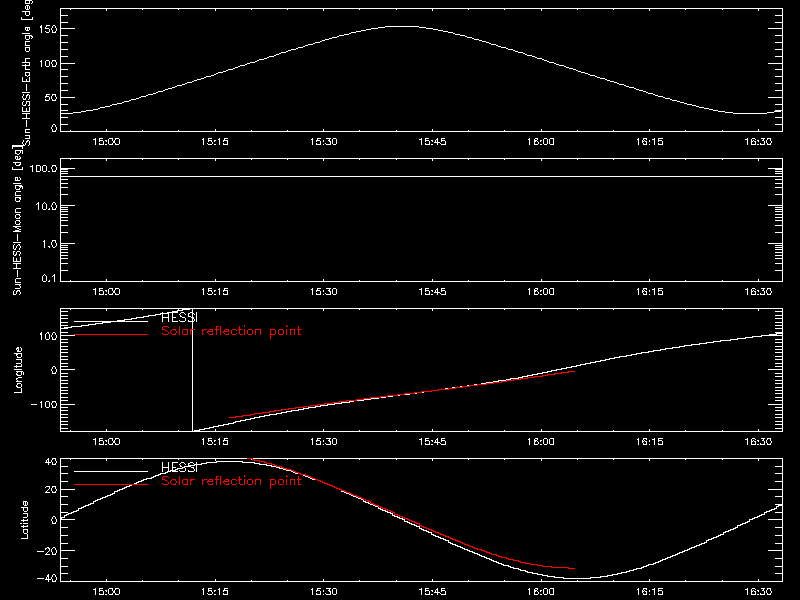
Task: Click "15:30" time label under Longitude plot
Action: pyautogui.click(x=323, y=441)
